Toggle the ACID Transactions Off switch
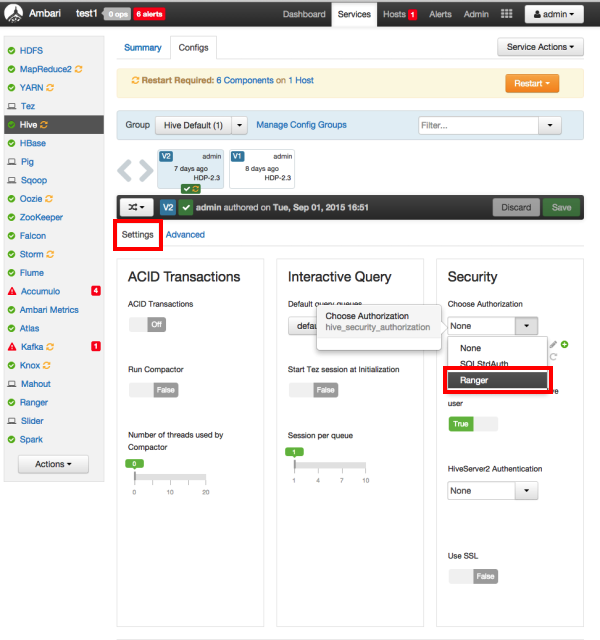Viewport: 600px width, 640px height. coord(147,324)
